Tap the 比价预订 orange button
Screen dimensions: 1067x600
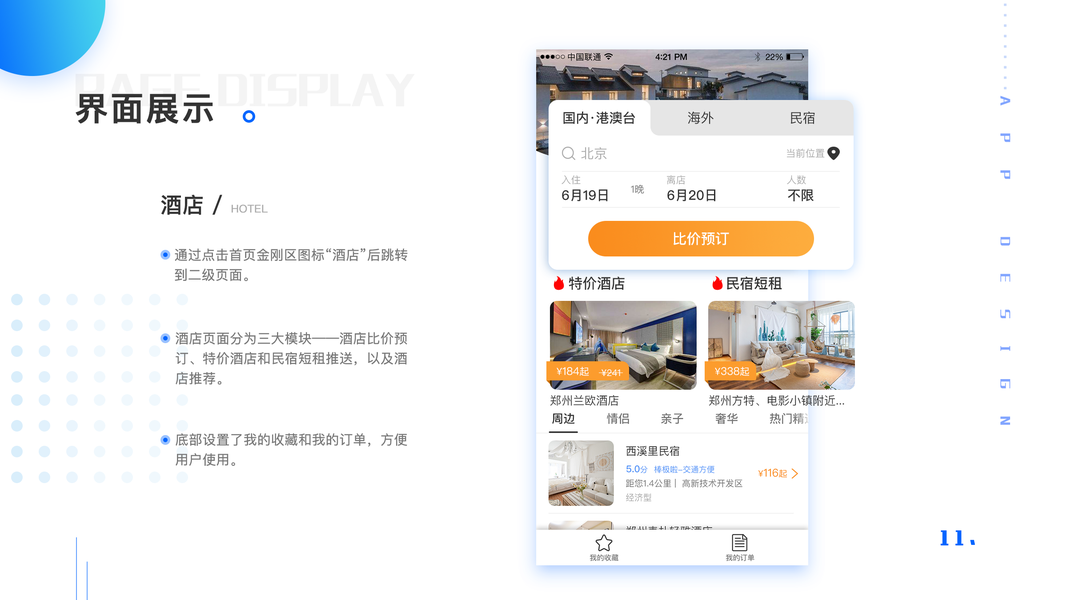[x=701, y=239]
